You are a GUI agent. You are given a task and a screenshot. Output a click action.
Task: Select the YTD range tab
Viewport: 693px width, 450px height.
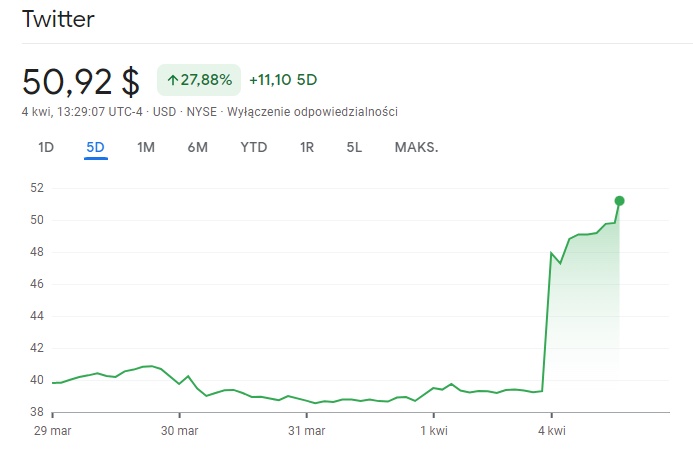(x=254, y=148)
